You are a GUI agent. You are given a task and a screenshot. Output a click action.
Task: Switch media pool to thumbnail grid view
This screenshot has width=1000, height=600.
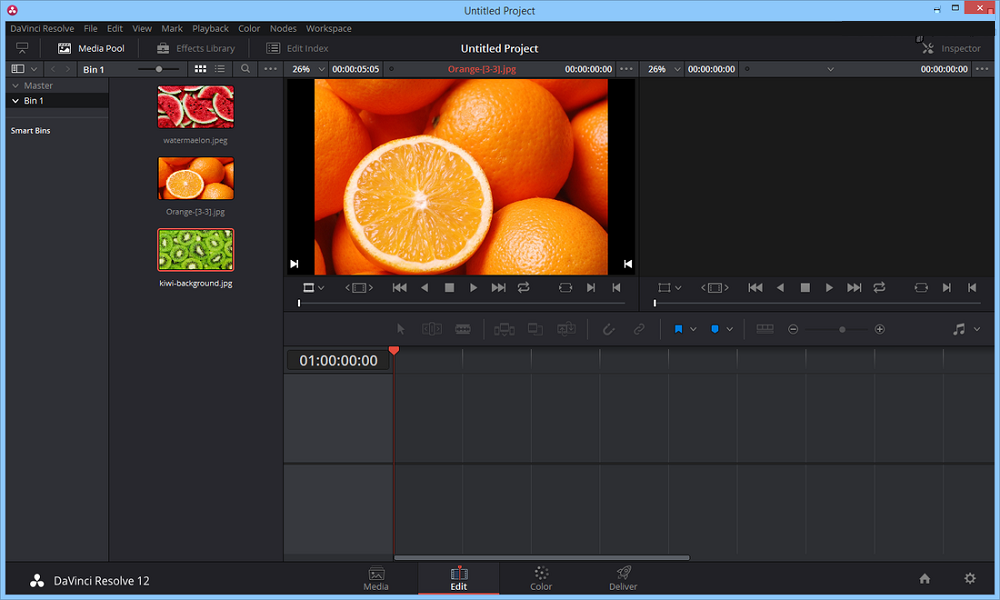pos(200,69)
